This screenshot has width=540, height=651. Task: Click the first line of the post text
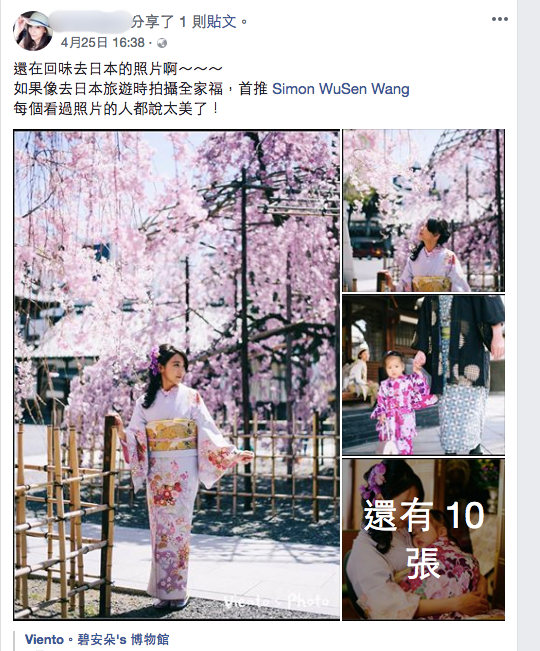(x=118, y=69)
